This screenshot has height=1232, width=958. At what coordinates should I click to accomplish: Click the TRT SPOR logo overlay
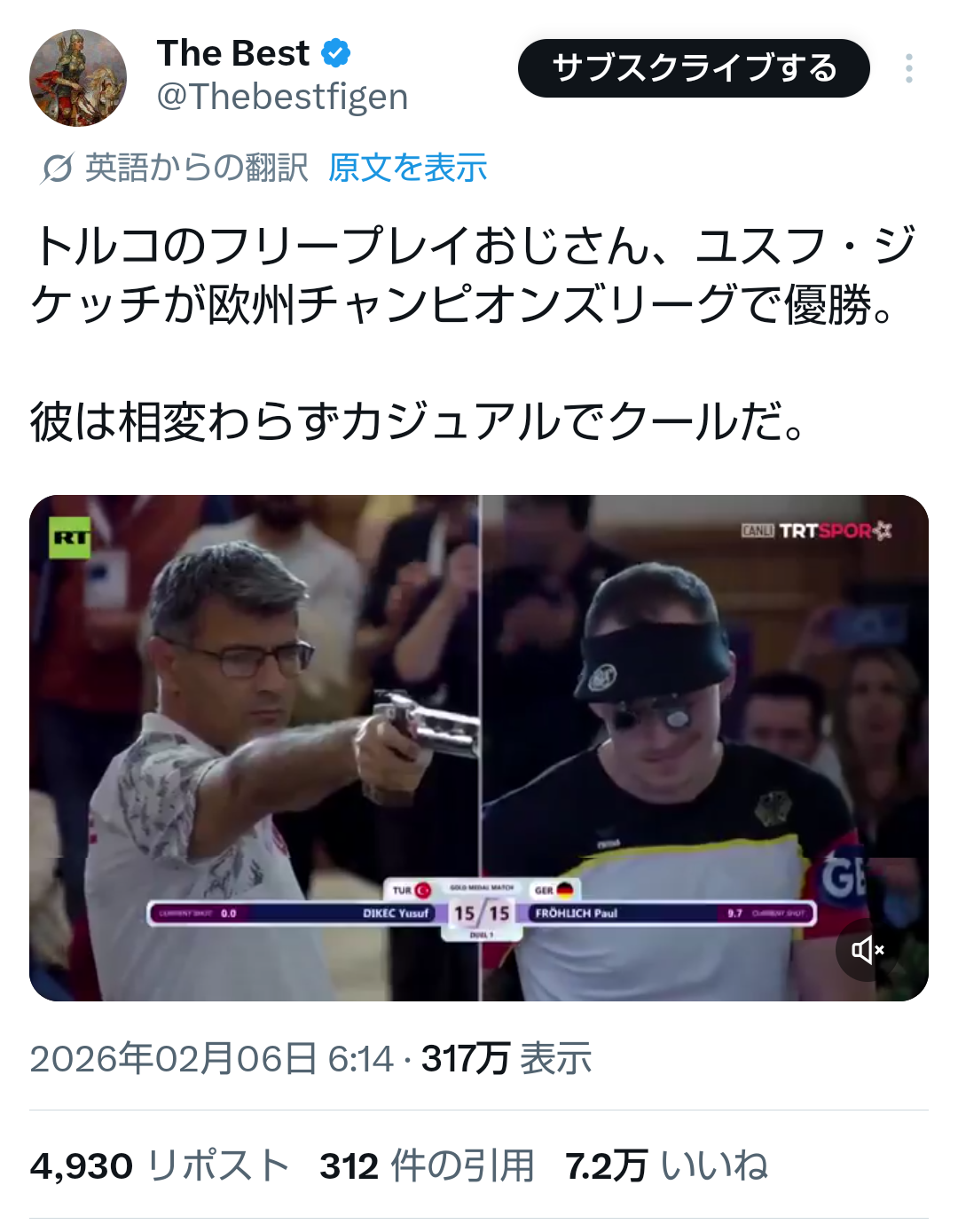click(816, 530)
